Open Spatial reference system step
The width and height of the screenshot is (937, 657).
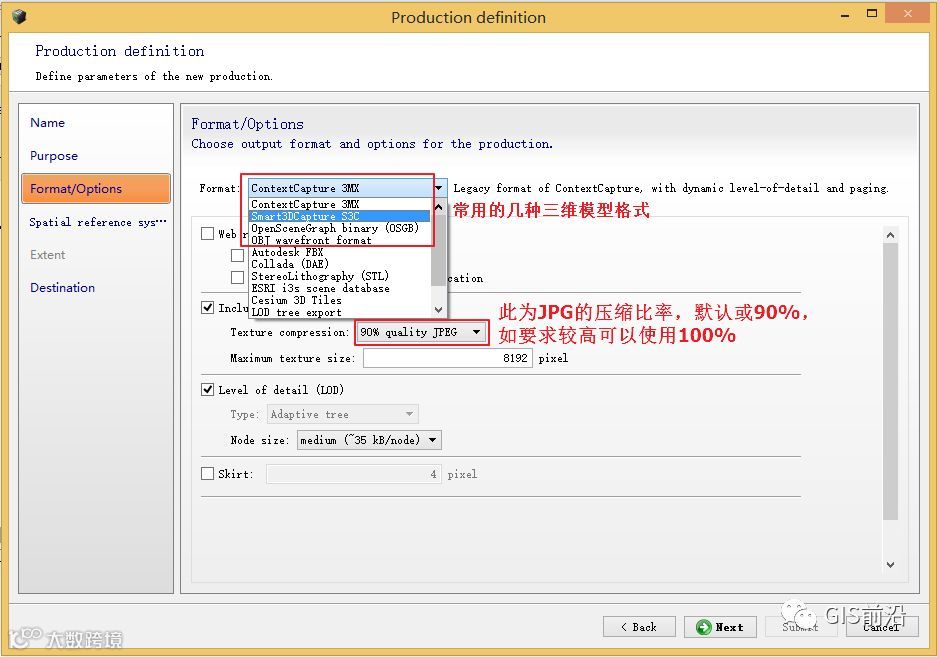point(98,222)
